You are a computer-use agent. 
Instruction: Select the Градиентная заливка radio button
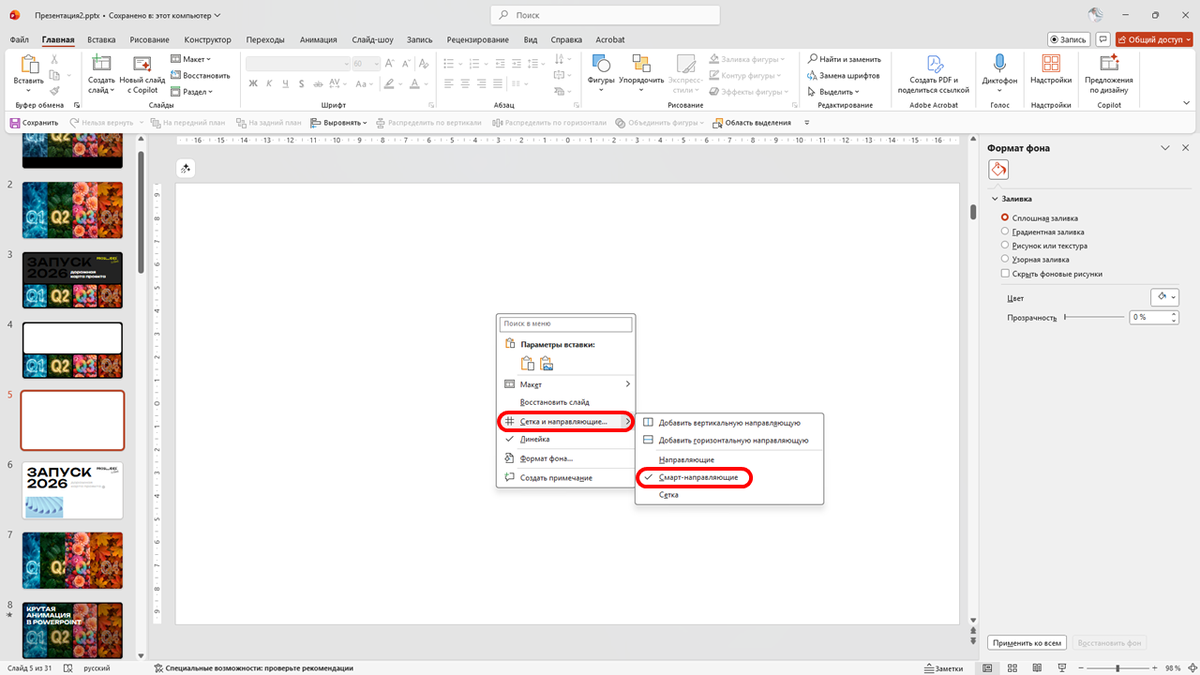(1006, 231)
